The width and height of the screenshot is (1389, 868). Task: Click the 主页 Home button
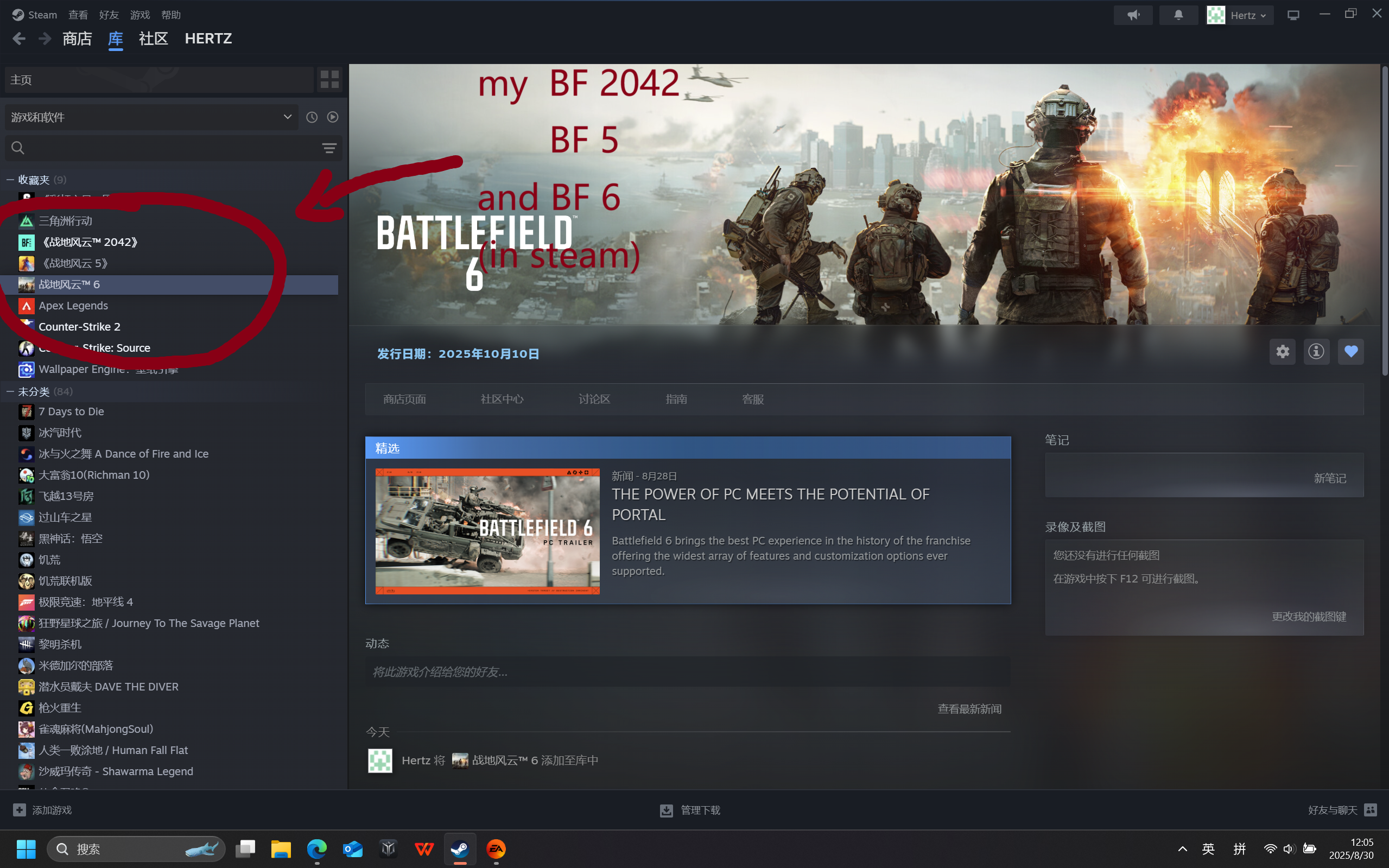pyautogui.click(x=159, y=80)
